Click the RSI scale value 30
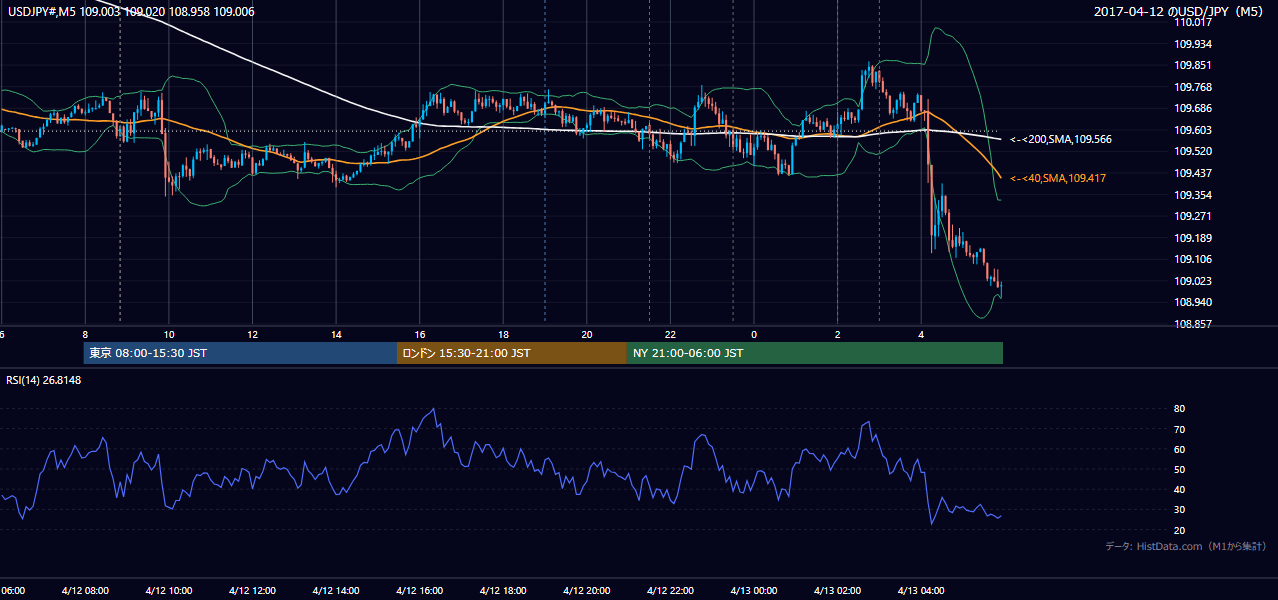Screen dimensions: 1278x600 [1179, 510]
